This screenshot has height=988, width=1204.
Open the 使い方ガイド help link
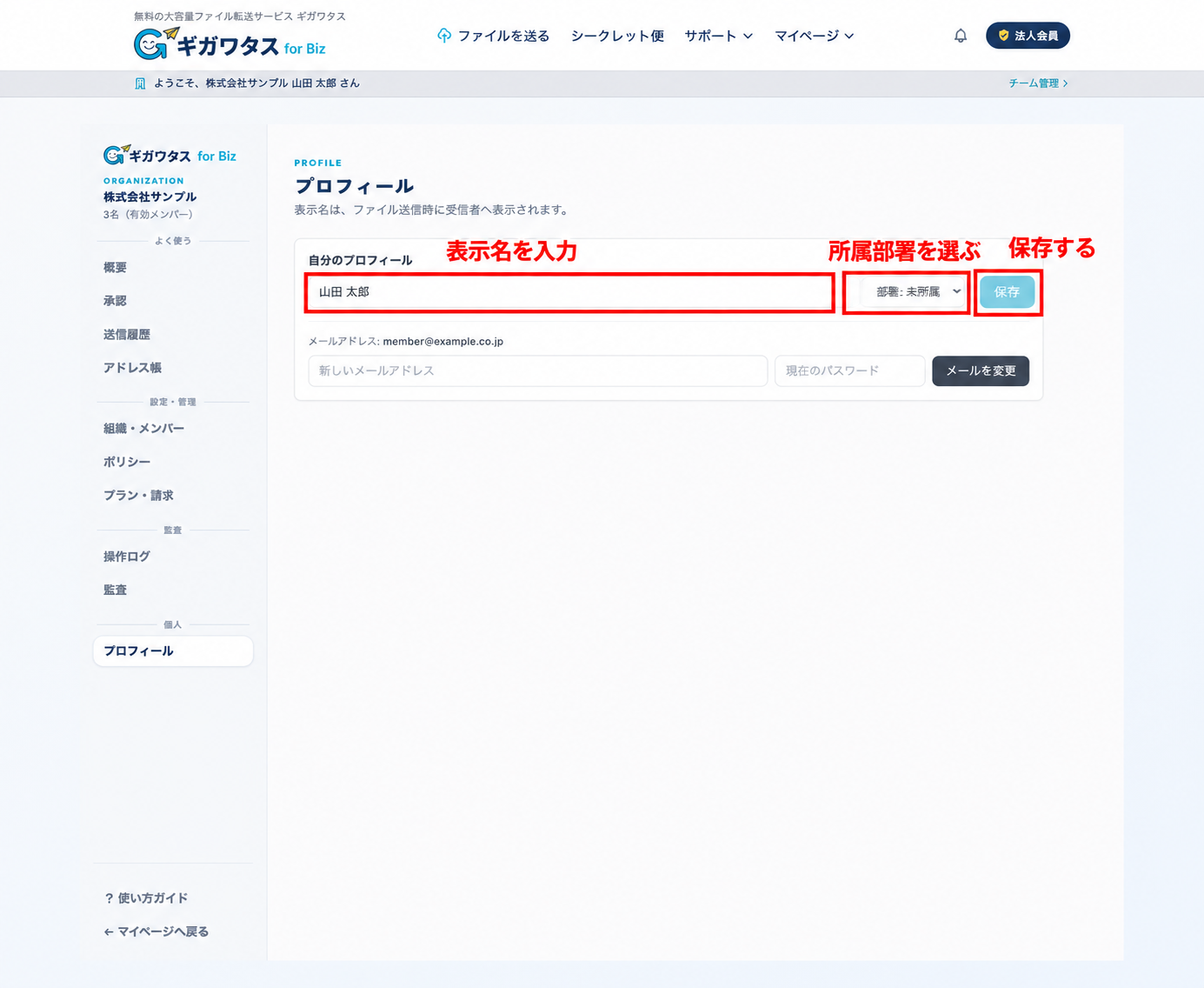[x=146, y=898]
